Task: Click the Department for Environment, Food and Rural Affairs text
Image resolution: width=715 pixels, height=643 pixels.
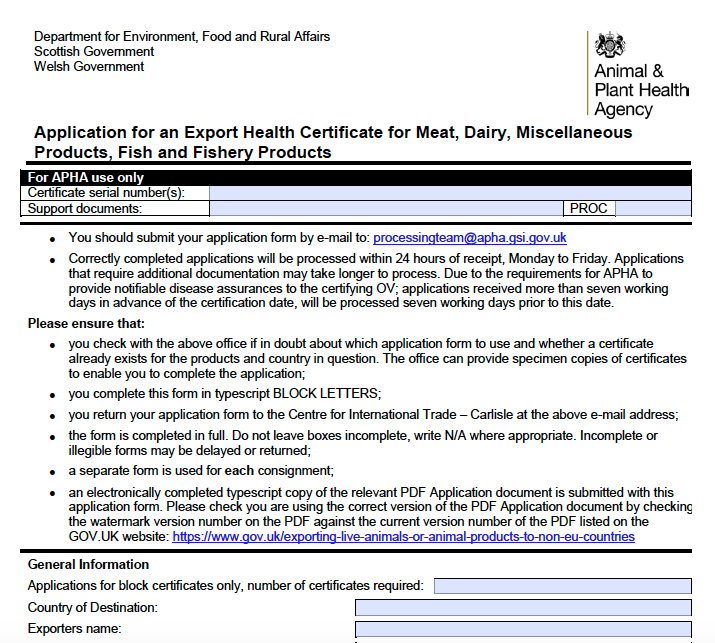Action: 182,36
